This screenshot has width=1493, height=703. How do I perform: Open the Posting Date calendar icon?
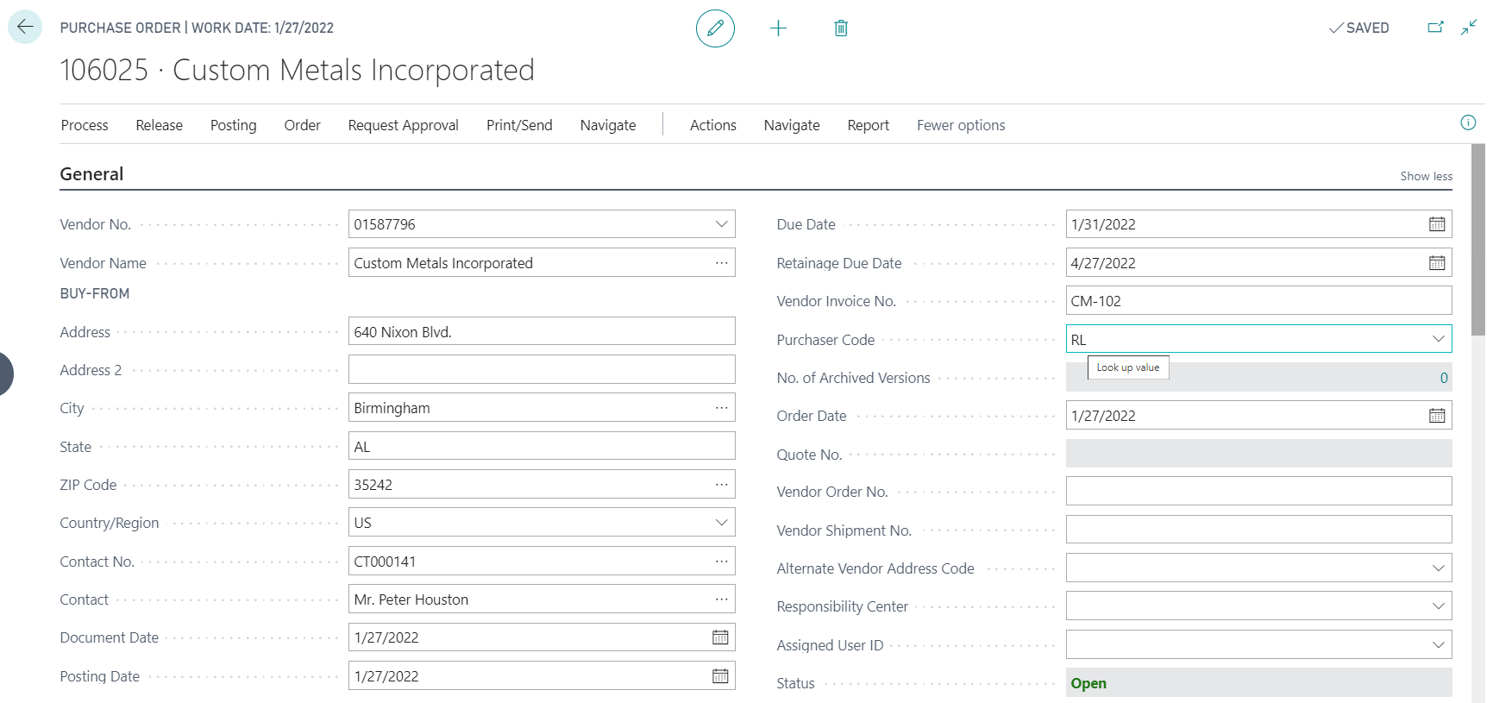point(720,676)
